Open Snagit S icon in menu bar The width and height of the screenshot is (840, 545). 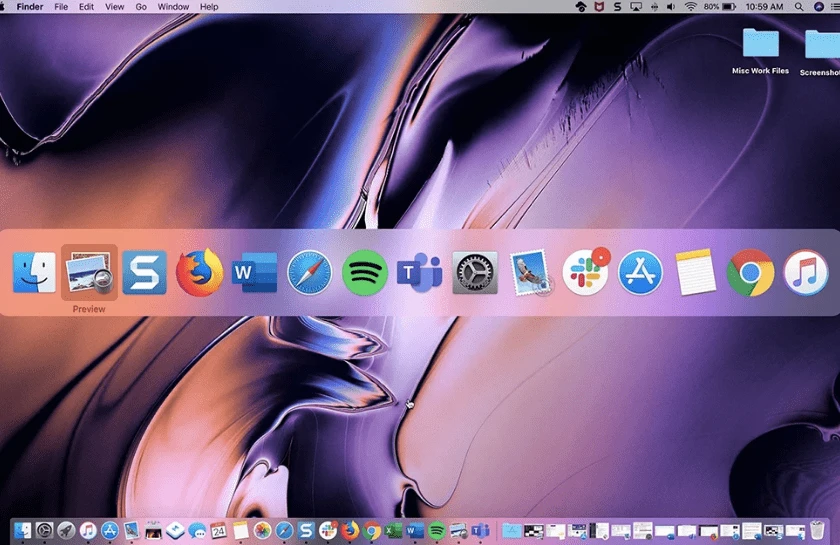[617, 7]
